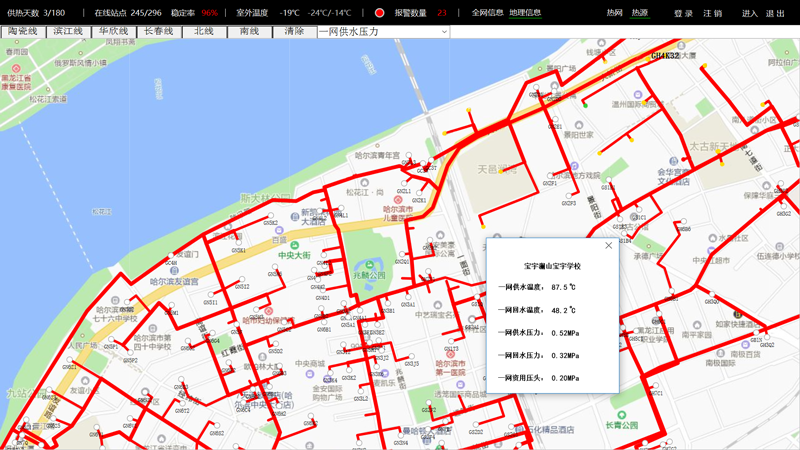Open the 全网信息 view
This screenshot has height=450, width=800.
tap(487, 13)
